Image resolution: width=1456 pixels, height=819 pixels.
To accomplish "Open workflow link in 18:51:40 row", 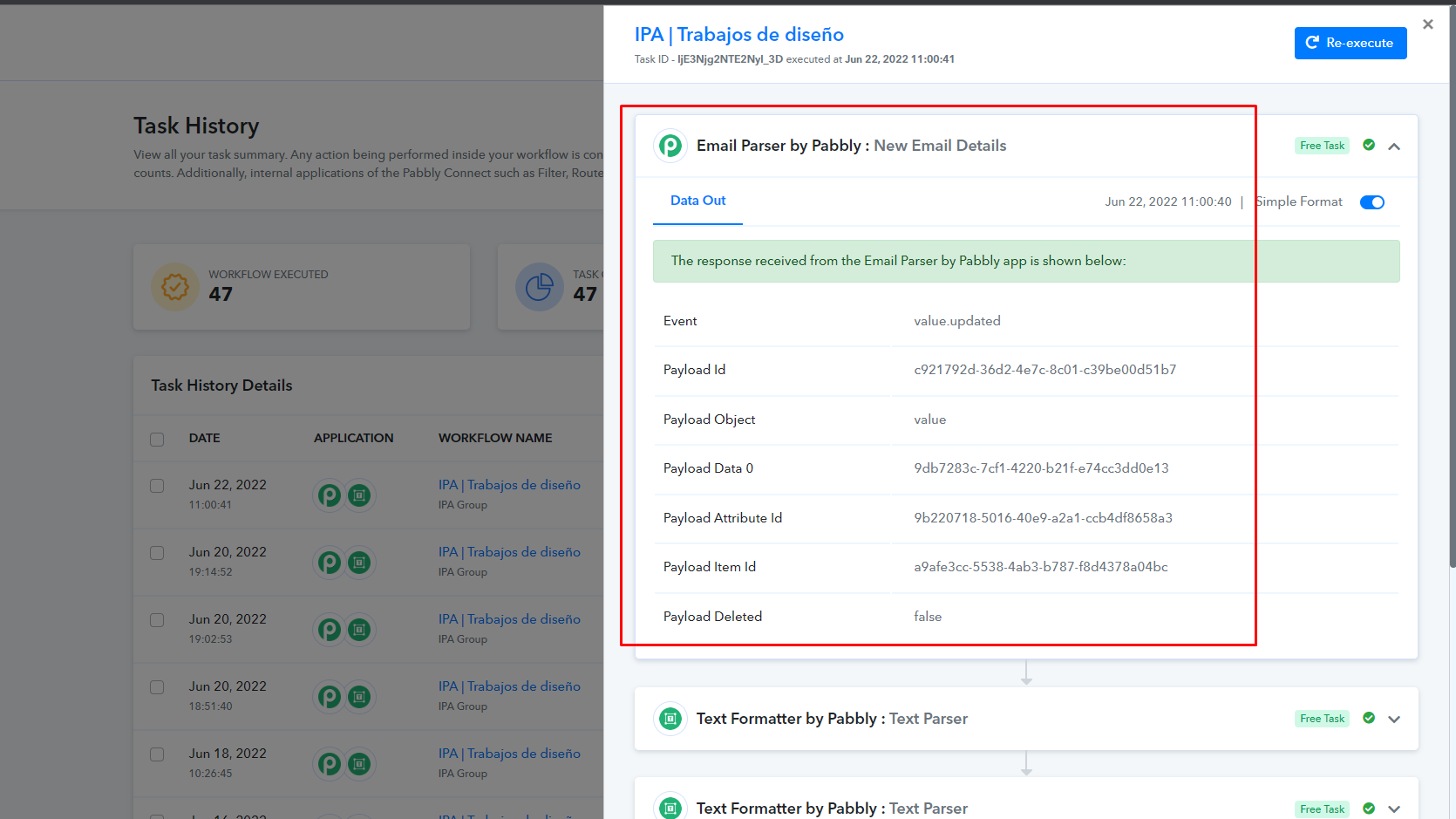I will pyautogui.click(x=509, y=686).
